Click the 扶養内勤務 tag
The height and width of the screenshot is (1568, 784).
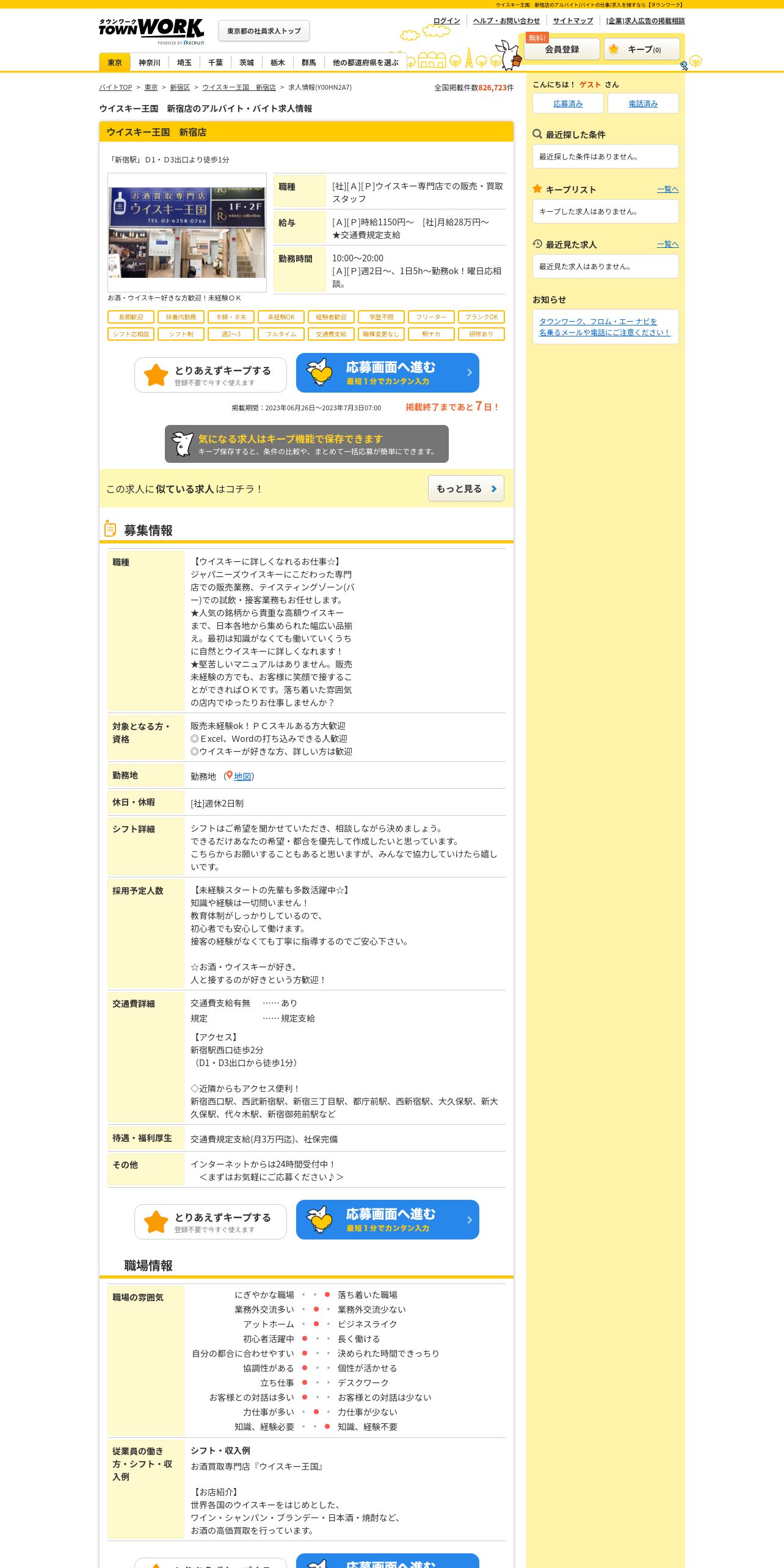[181, 317]
